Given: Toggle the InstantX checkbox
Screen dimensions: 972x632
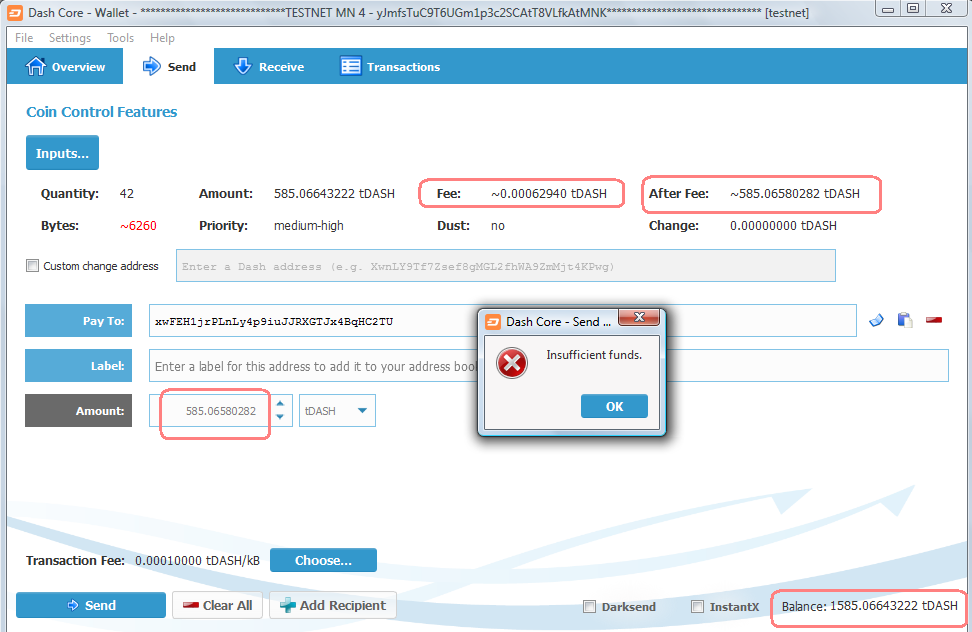Looking at the screenshot, I should click(x=697, y=607).
